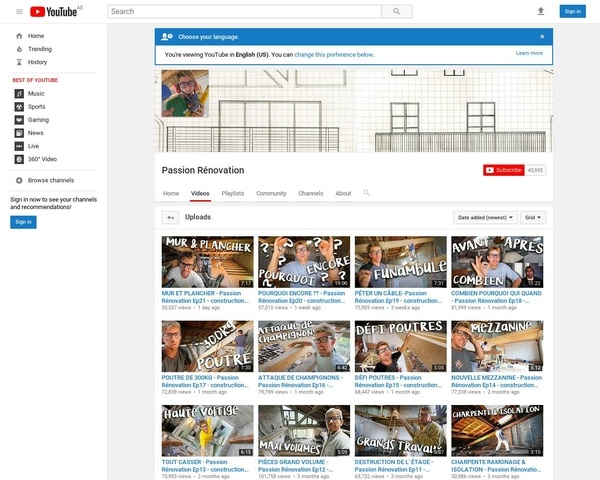Click the News channel icon

[x=19, y=133]
